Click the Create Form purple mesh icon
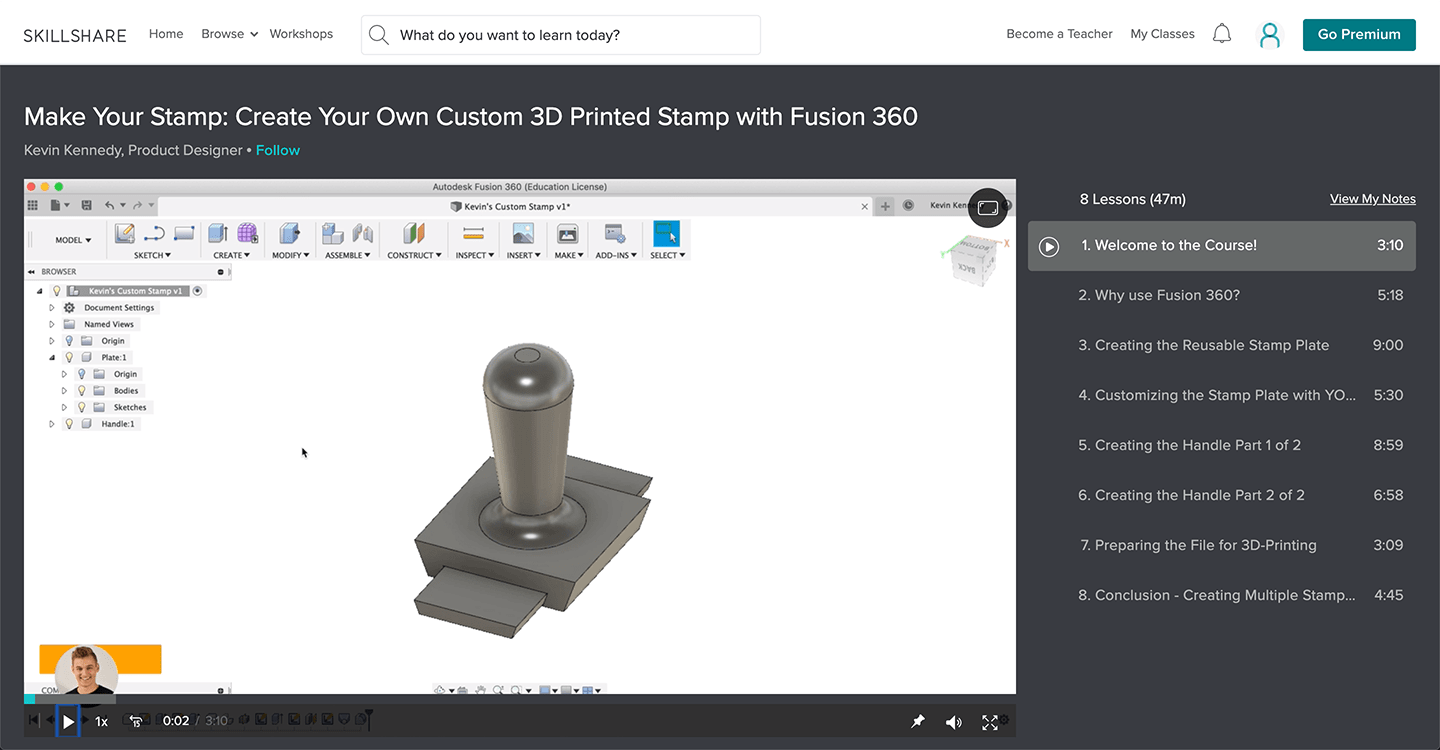The width and height of the screenshot is (1440, 750). click(247, 234)
